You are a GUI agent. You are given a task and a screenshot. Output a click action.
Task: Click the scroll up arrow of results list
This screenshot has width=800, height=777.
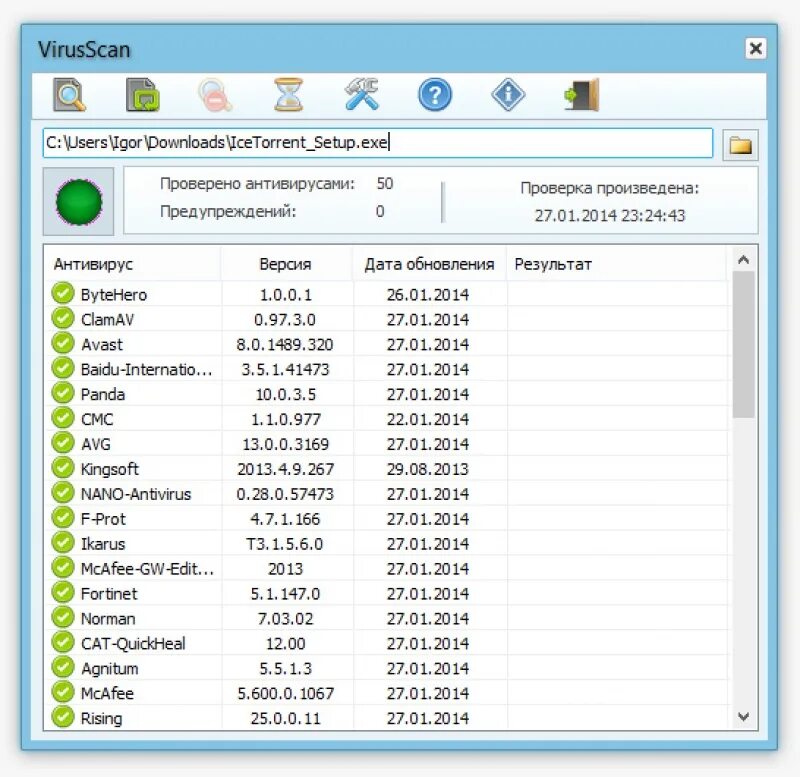click(743, 260)
